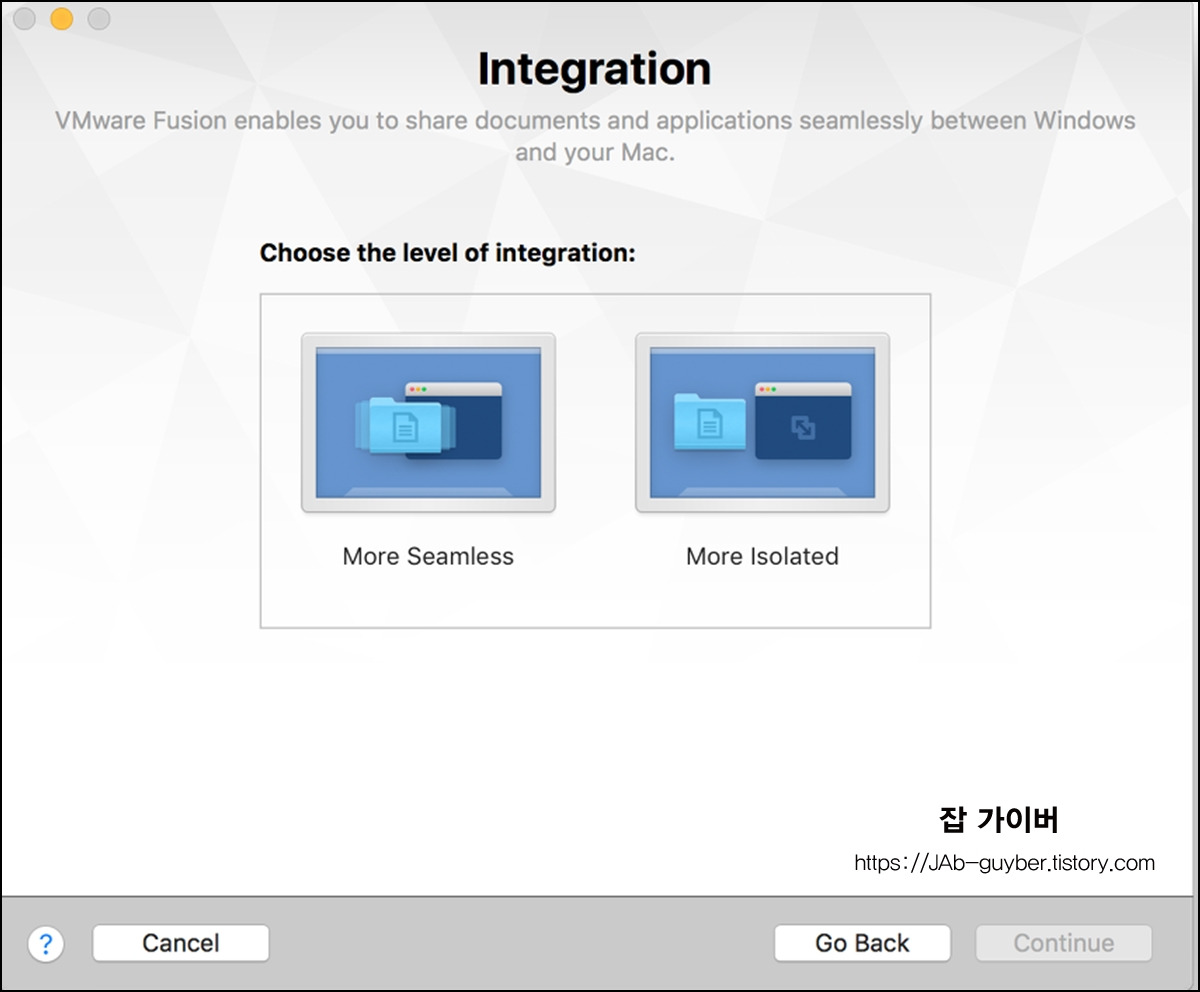Click the More Seamless label text

tap(427, 556)
